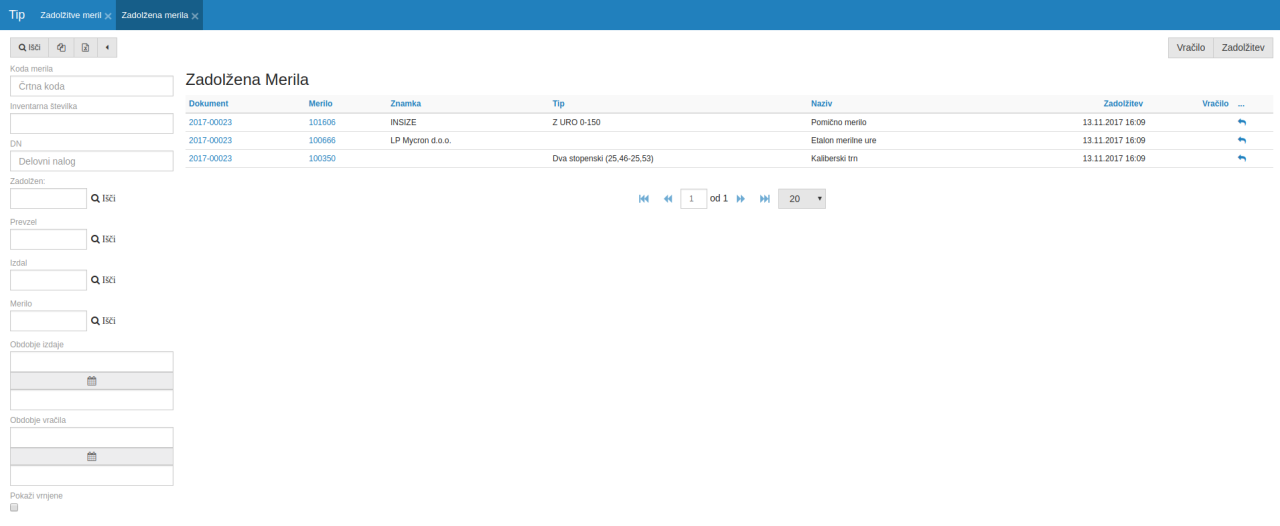The image size is (1280, 526).
Task: Open merilo link 100666
Action: pos(322,140)
